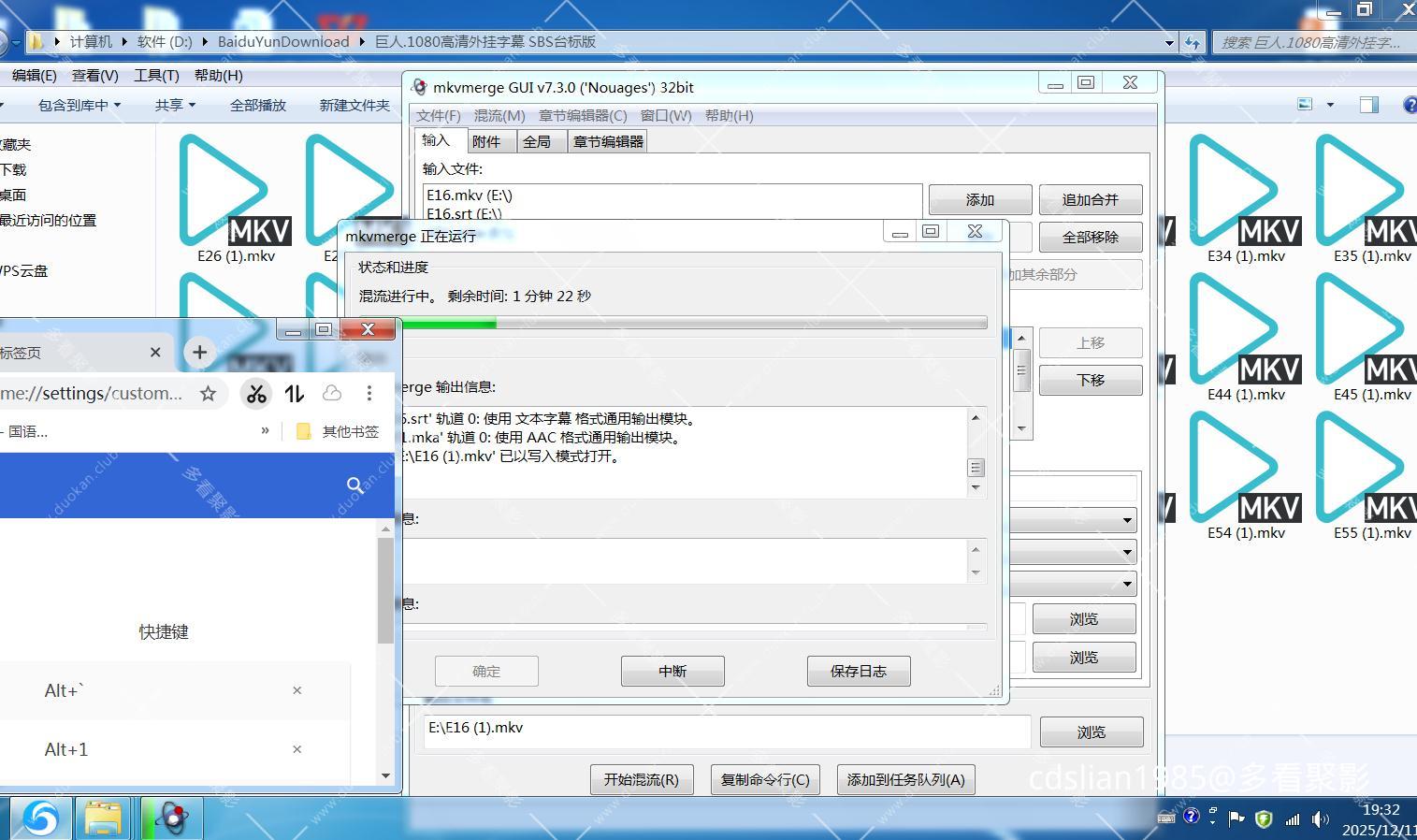The width and height of the screenshot is (1417, 840).
Task: Open the browser three-dot menu
Action: pyautogui.click(x=369, y=393)
